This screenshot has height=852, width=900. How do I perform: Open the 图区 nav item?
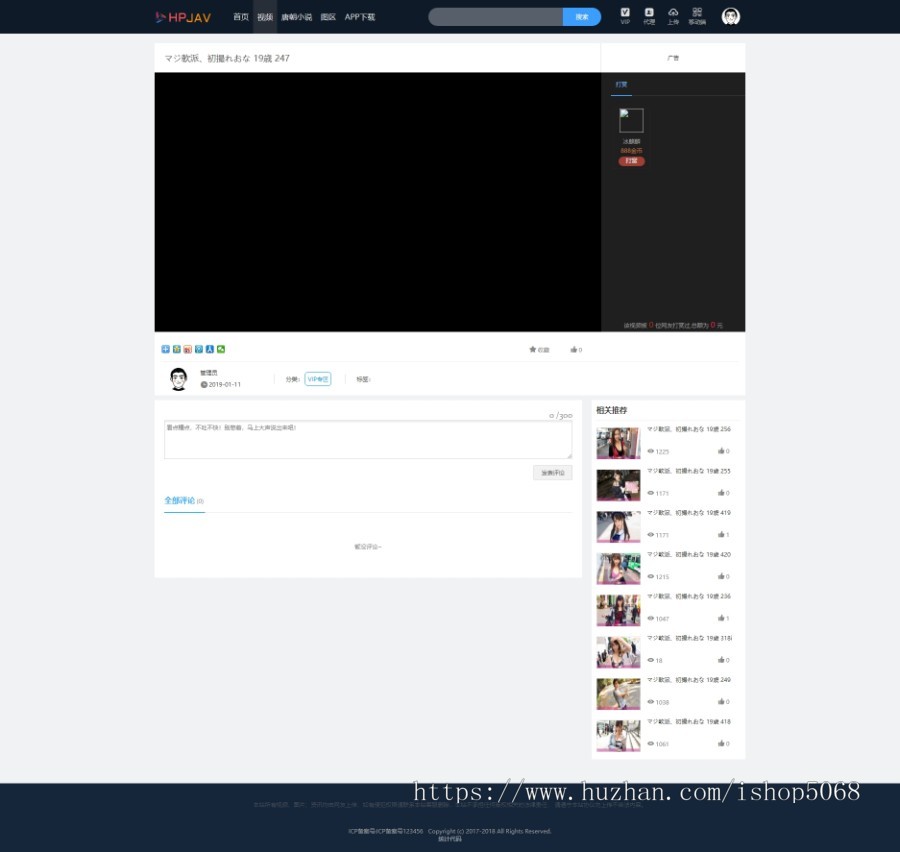pyautogui.click(x=328, y=17)
